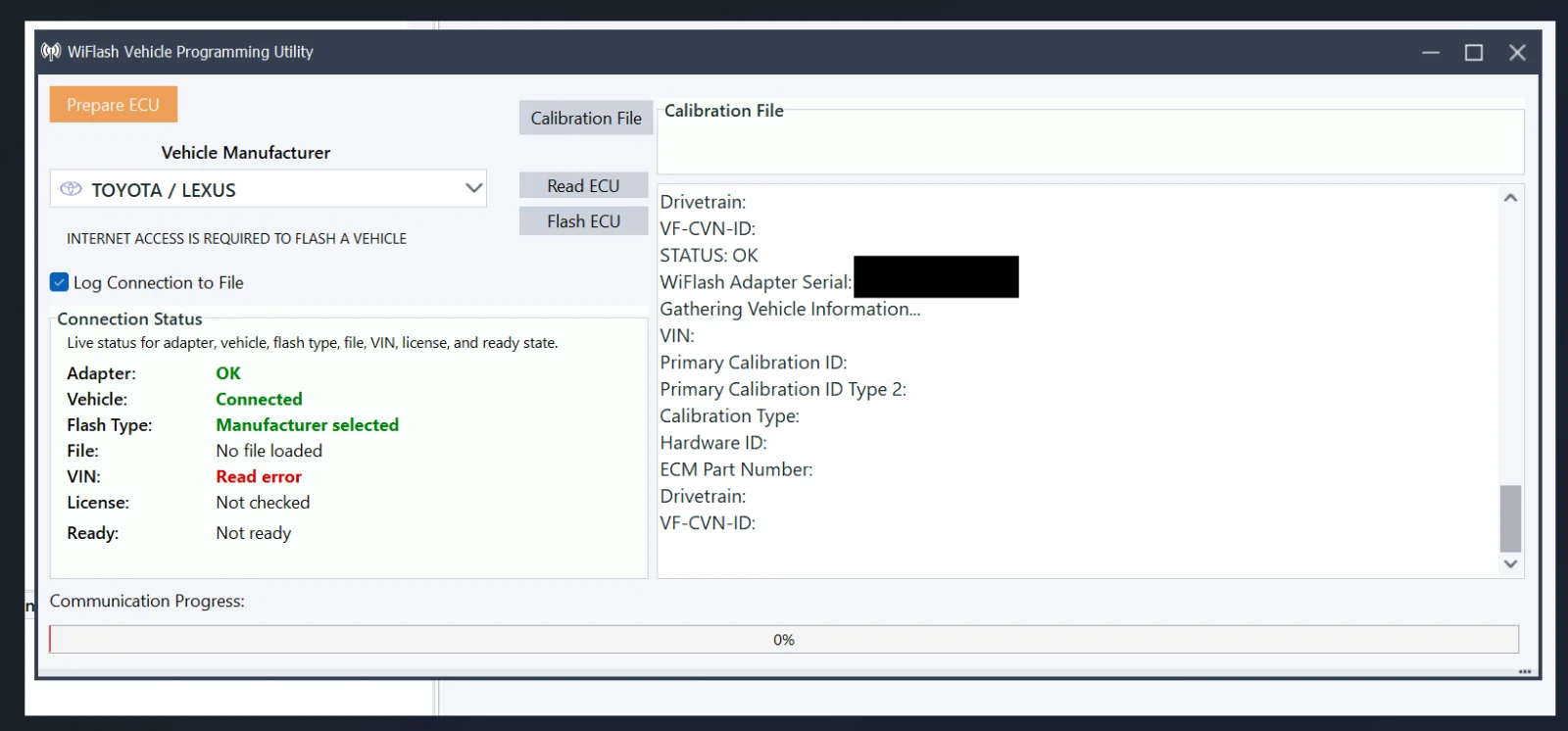Select 'Primary Calibration ID Type 2:' log line
Image resolution: width=1568 pixels, height=731 pixels.
pos(783,389)
